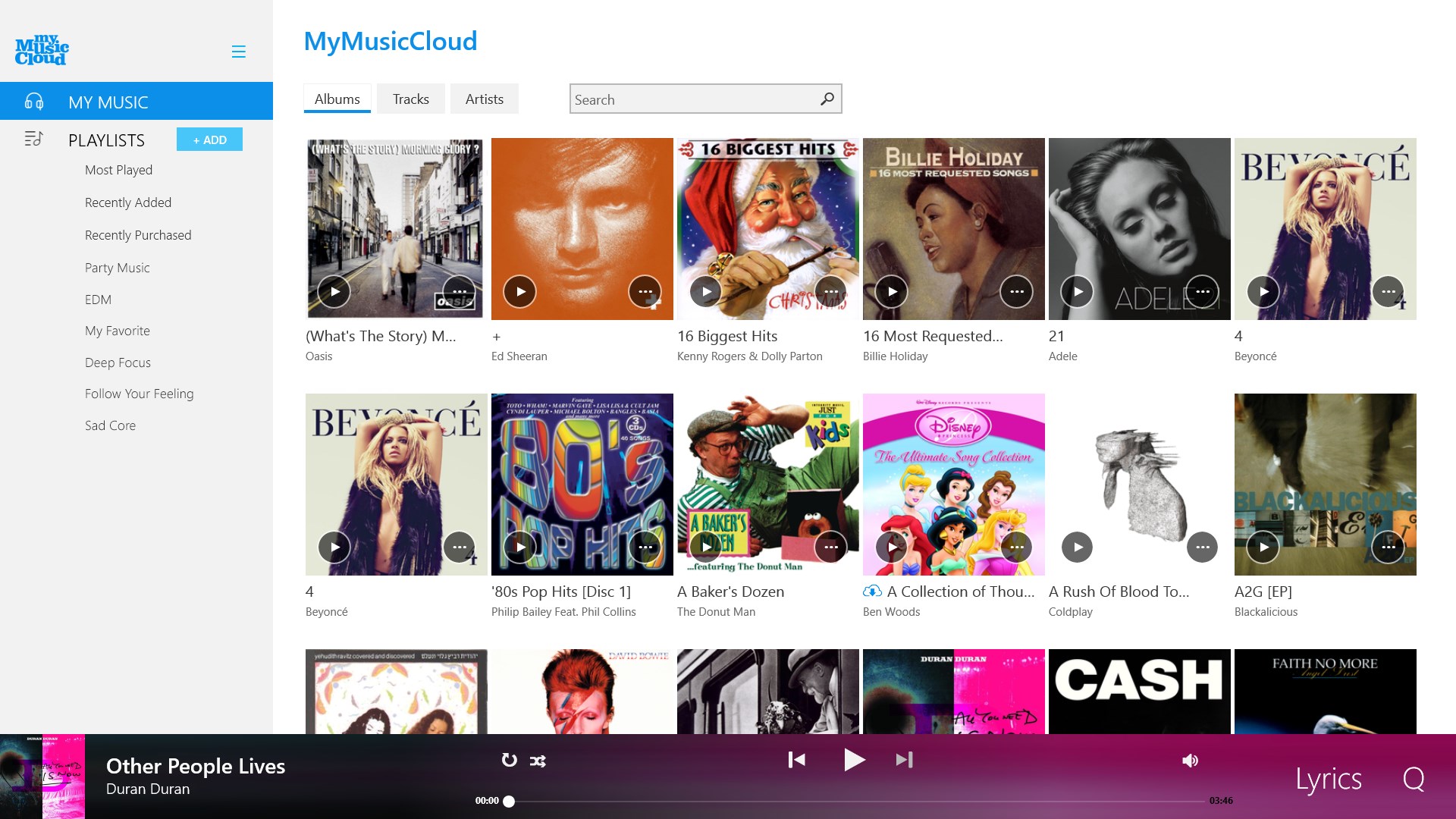Image resolution: width=1456 pixels, height=819 pixels.
Task: Open more options on 16 Biggest Hits
Action: 830,291
